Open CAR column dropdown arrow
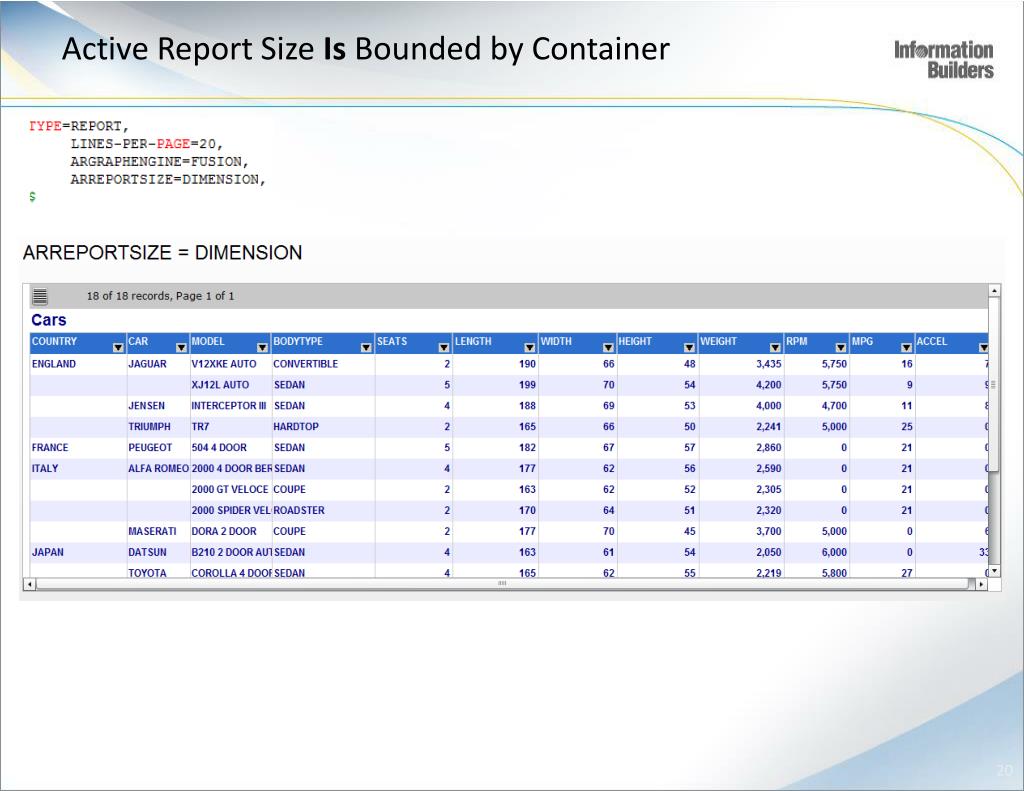The height and width of the screenshot is (791, 1024). coord(182,347)
